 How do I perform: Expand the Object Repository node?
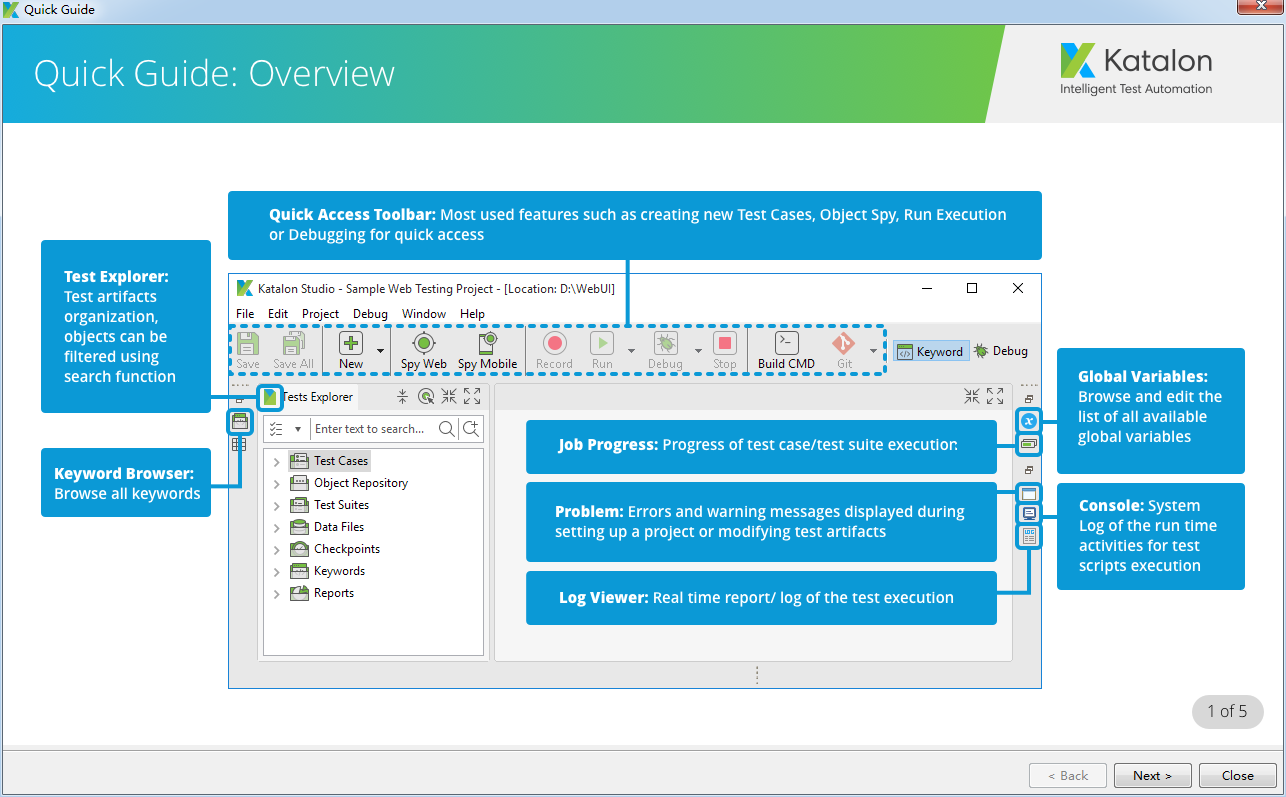(x=277, y=483)
